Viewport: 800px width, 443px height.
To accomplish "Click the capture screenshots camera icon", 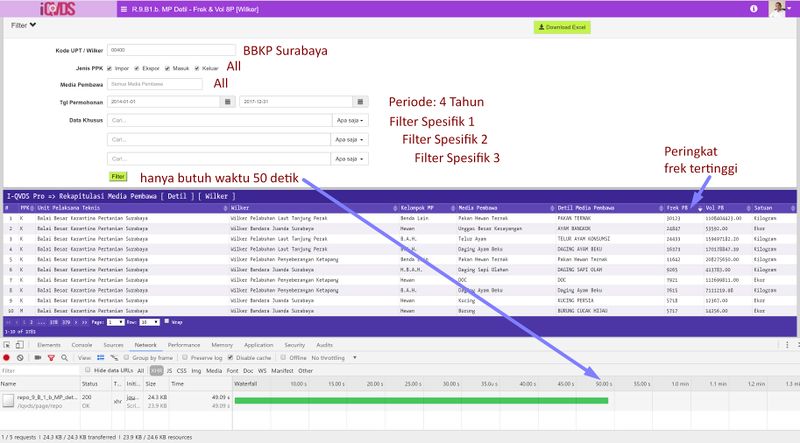I will coord(38,358).
